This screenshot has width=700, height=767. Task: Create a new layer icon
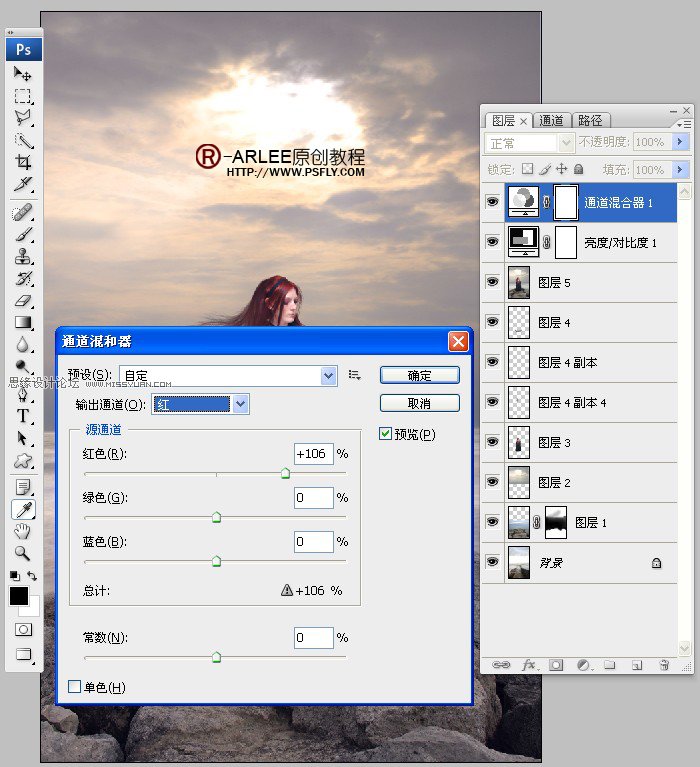click(636, 665)
